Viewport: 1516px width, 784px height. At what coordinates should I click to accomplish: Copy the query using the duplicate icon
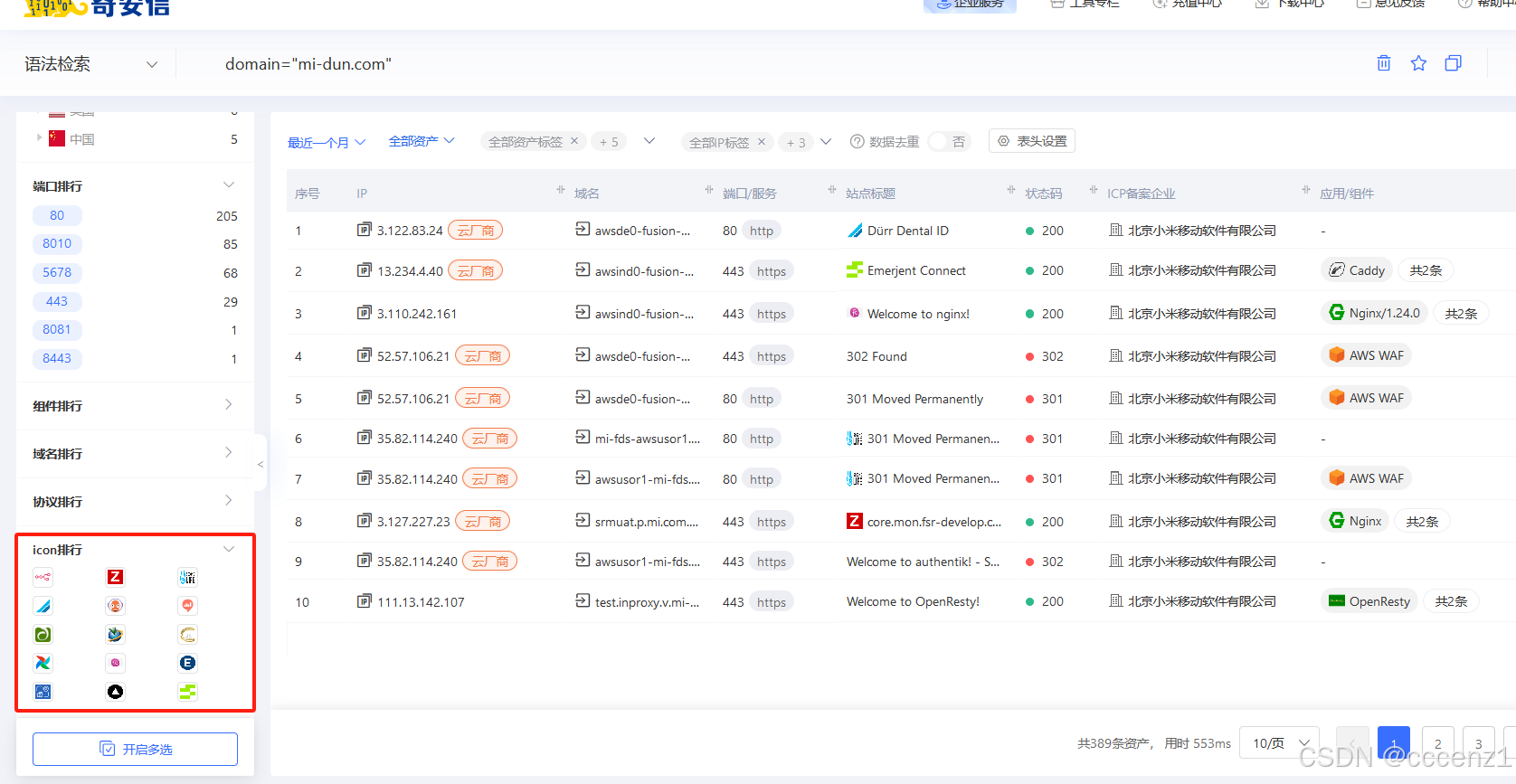click(x=1453, y=63)
